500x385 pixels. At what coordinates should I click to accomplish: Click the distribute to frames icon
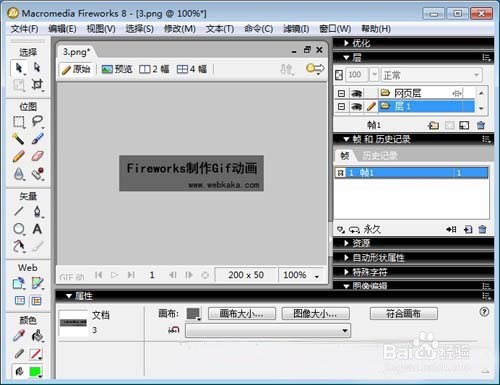tap(451, 229)
